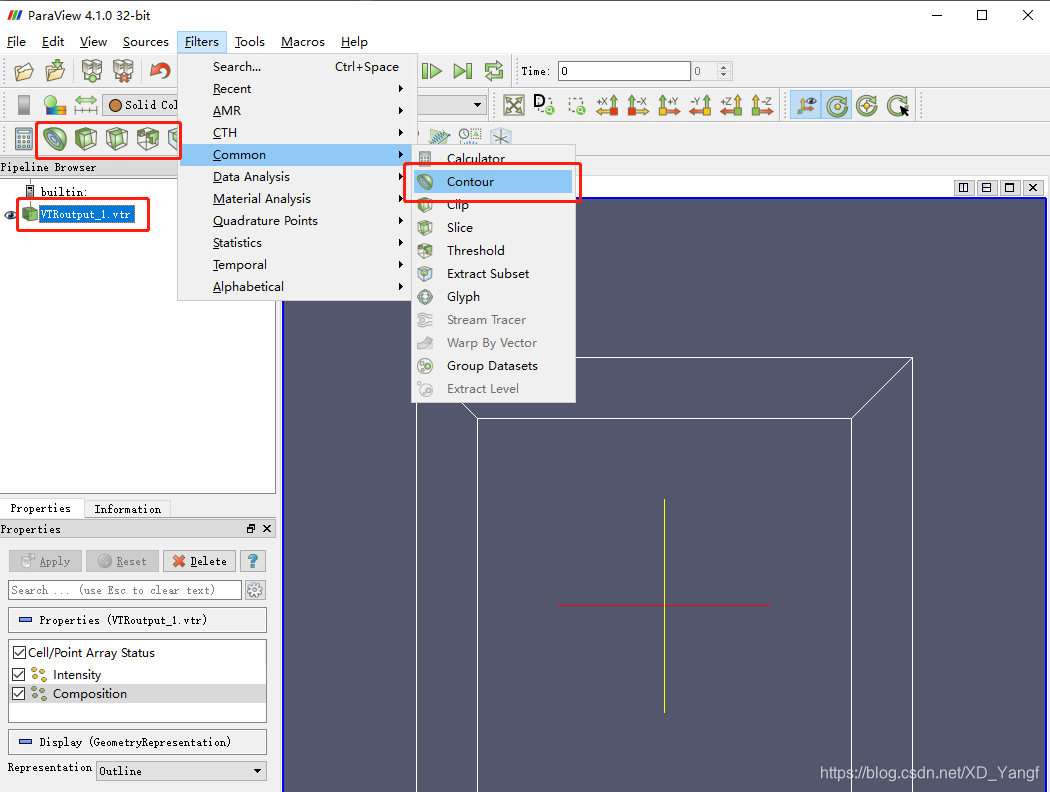
Task: Click the properties help question mark button
Action: 253,561
